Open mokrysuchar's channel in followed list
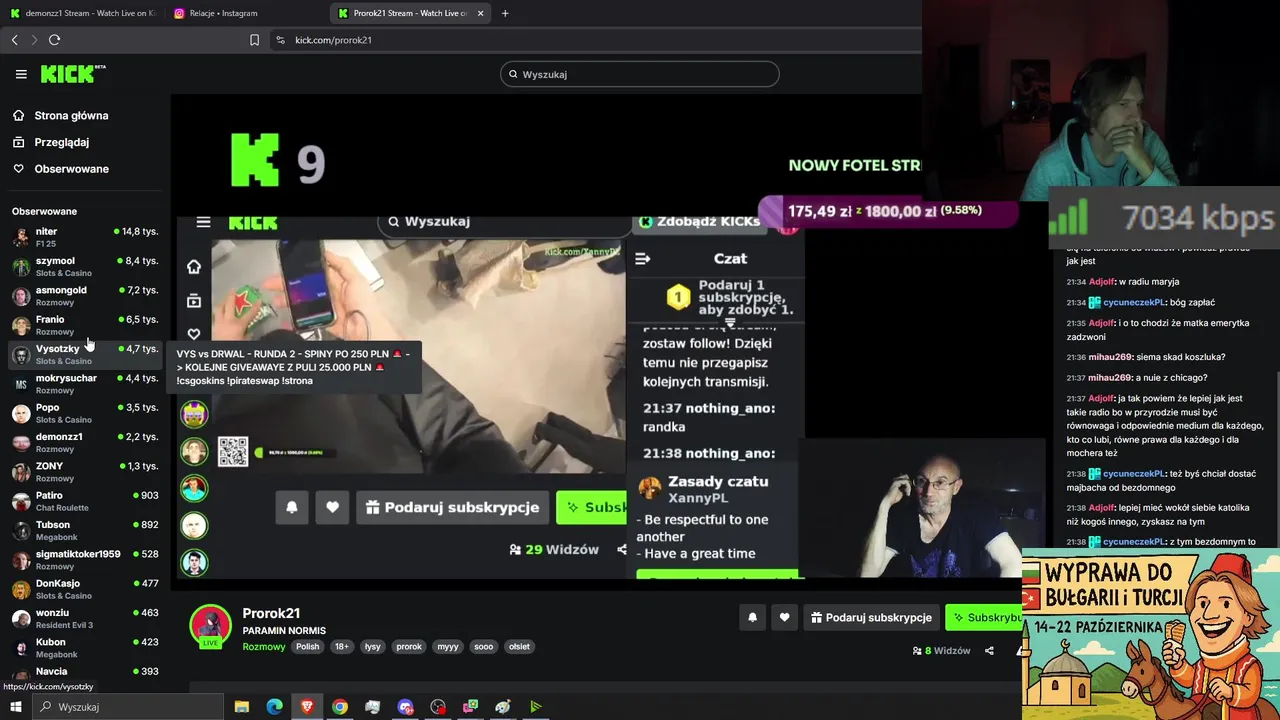Viewport: 1280px width, 720px height. (x=85, y=384)
